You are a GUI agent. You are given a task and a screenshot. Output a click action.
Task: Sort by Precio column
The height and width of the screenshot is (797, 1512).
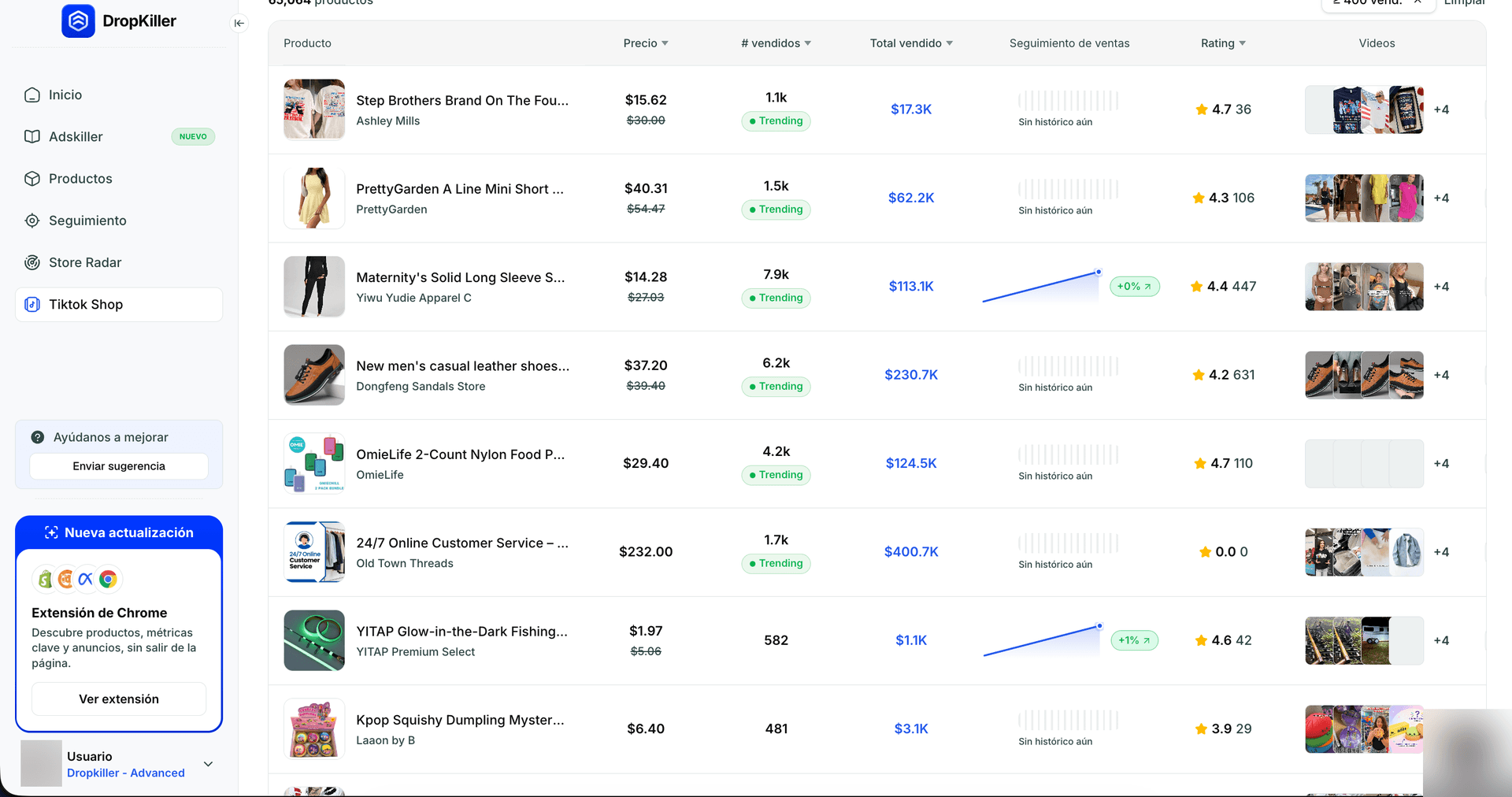click(x=646, y=43)
